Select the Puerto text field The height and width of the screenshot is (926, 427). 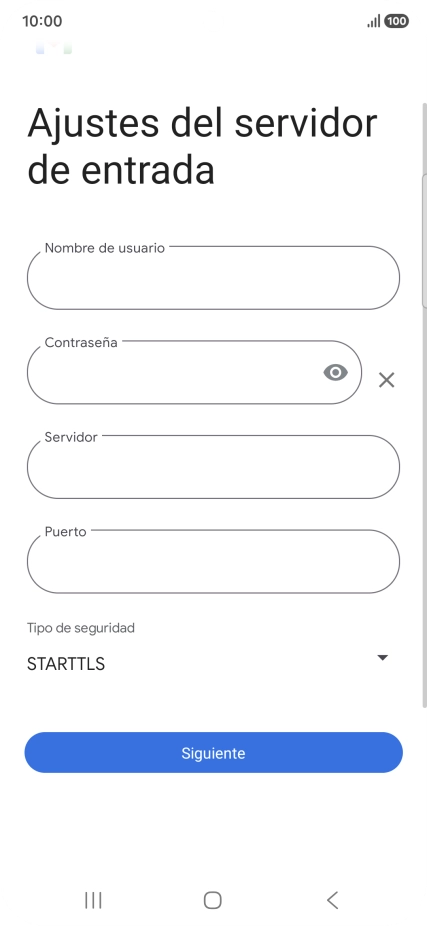coord(213,561)
